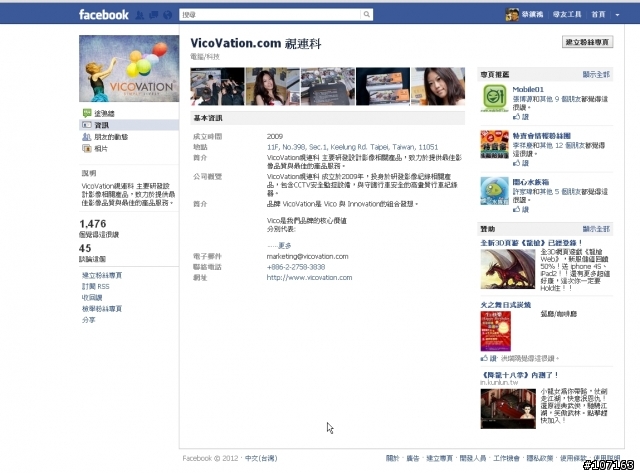Click the 45 talking about count

point(85,248)
